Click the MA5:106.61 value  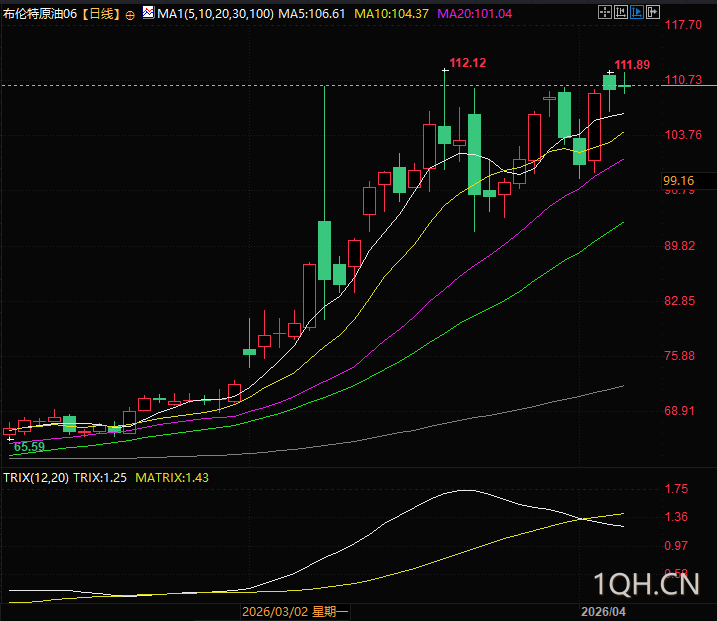click(312, 14)
